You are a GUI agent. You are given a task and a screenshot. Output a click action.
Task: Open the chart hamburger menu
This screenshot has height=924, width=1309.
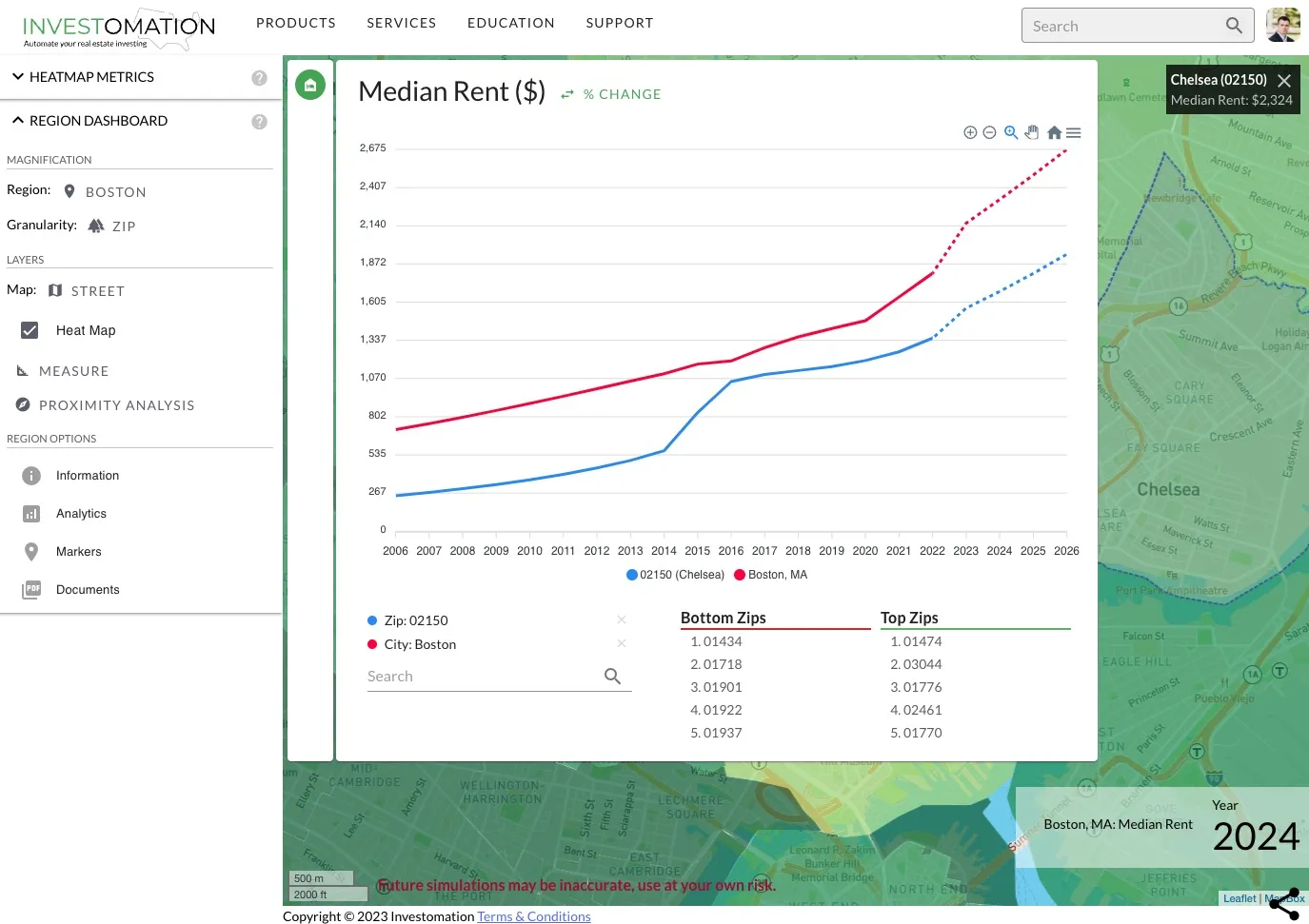coord(1074,132)
